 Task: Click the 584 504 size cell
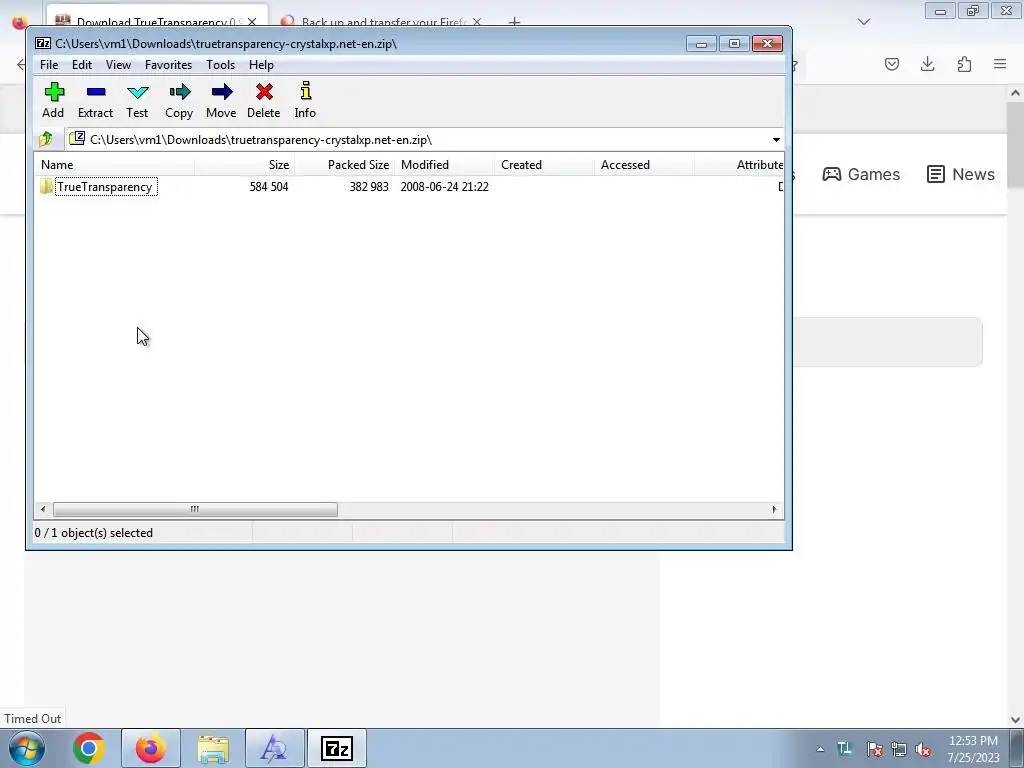coord(268,187)
